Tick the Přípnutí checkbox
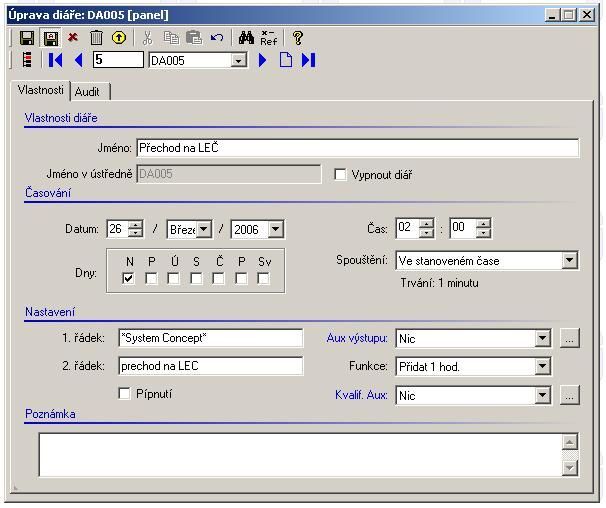 pos(125,394)
